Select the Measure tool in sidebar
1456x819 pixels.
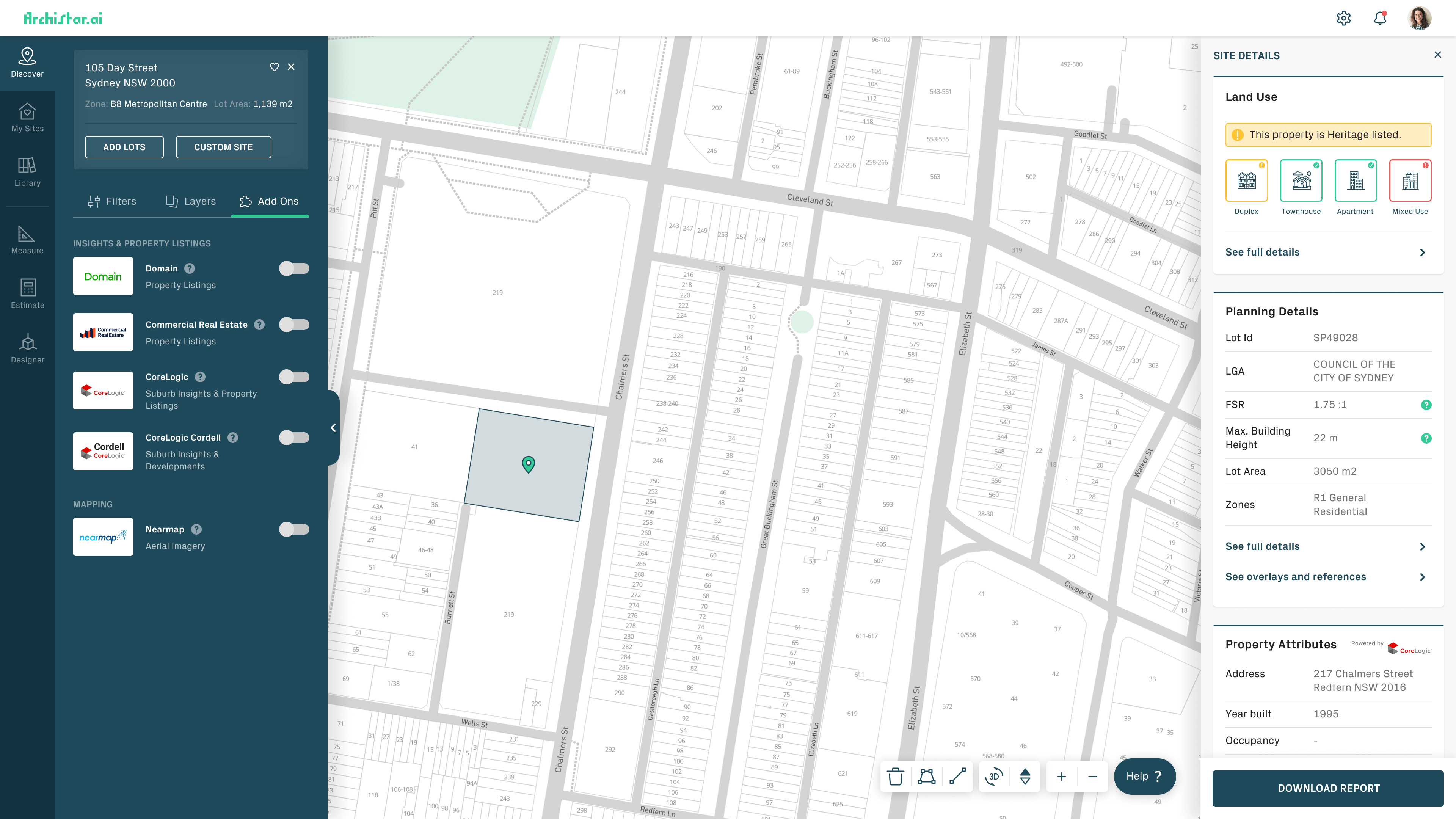(27, 240)
